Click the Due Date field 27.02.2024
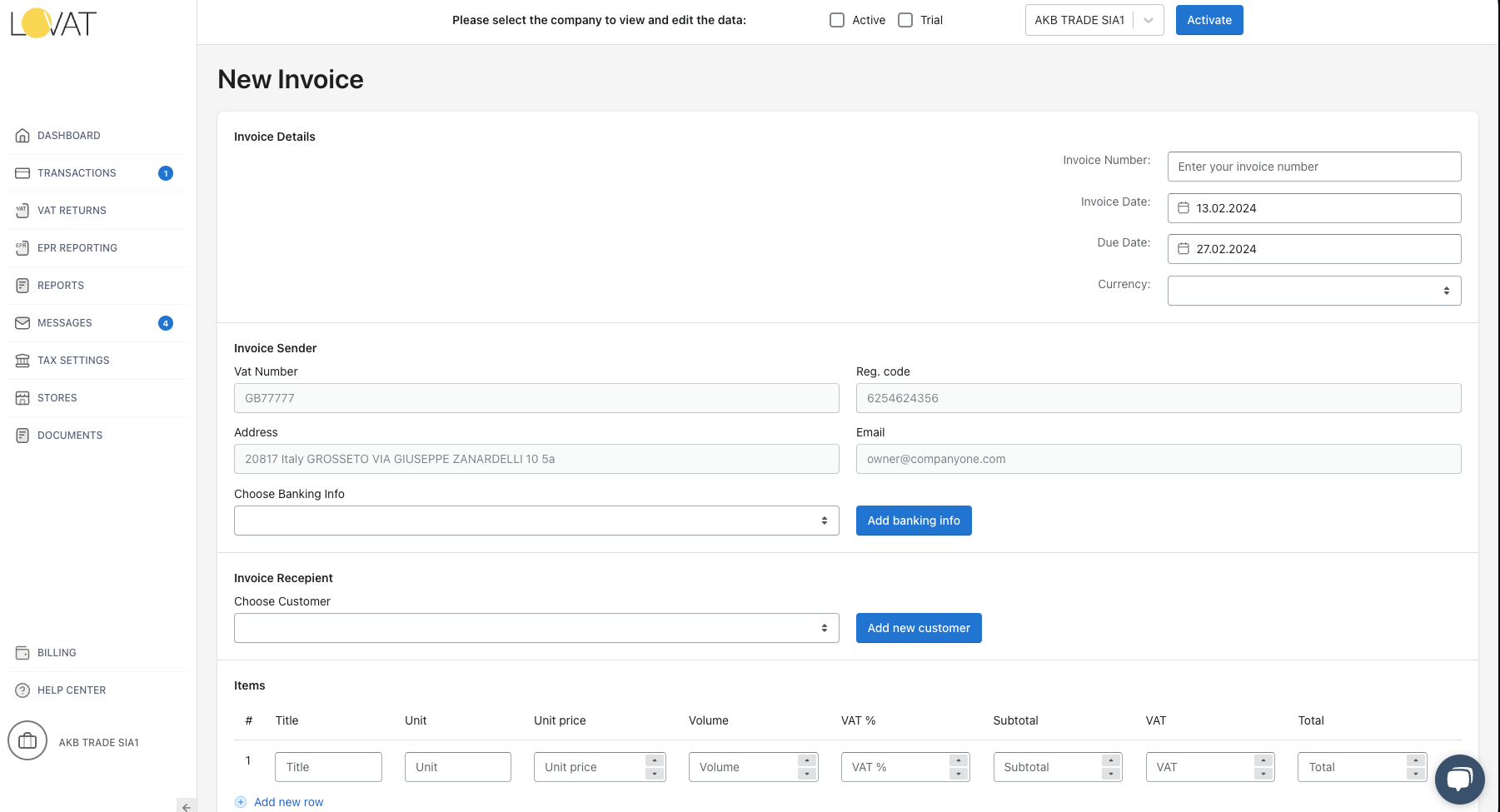 (1314, 249)
